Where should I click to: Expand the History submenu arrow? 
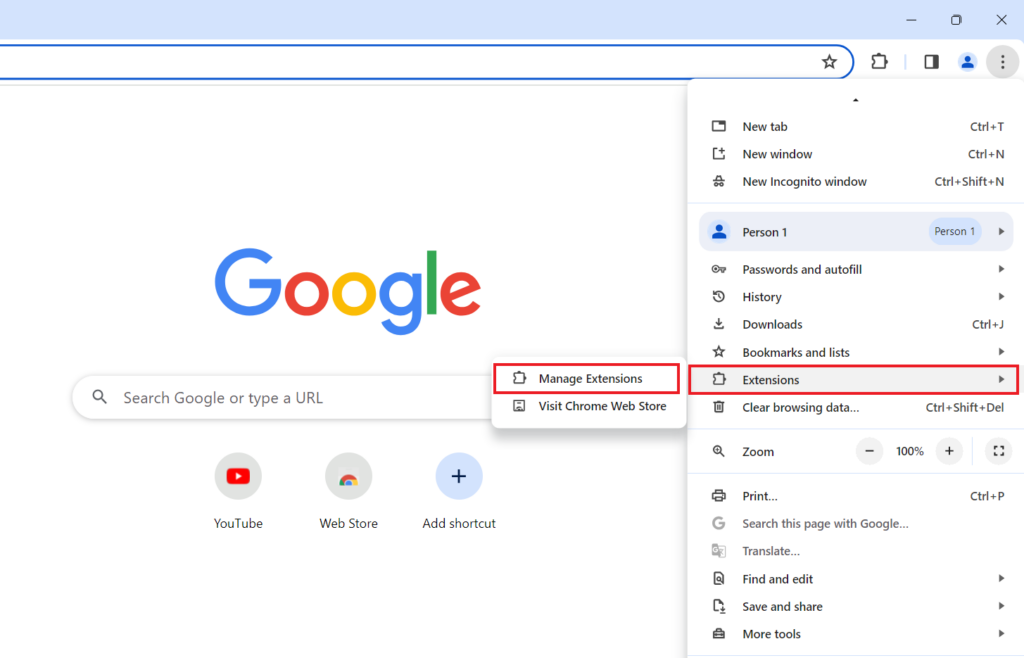click(1001, 297)
